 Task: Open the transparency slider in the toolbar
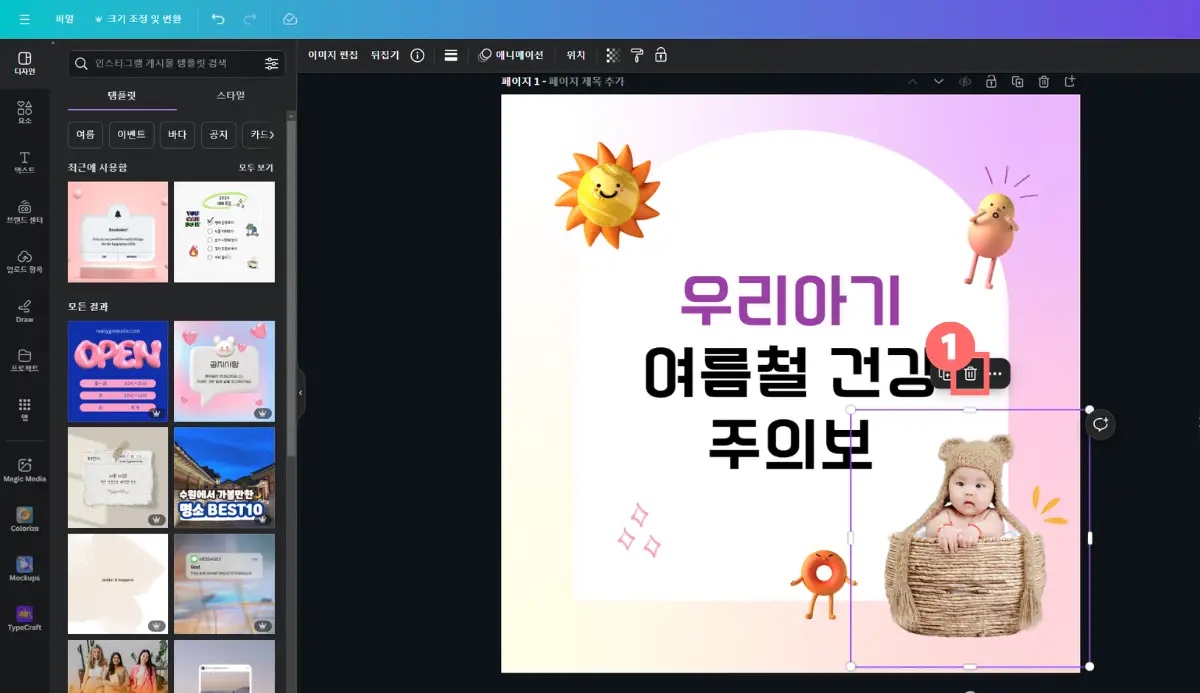(x=611, y=55)
